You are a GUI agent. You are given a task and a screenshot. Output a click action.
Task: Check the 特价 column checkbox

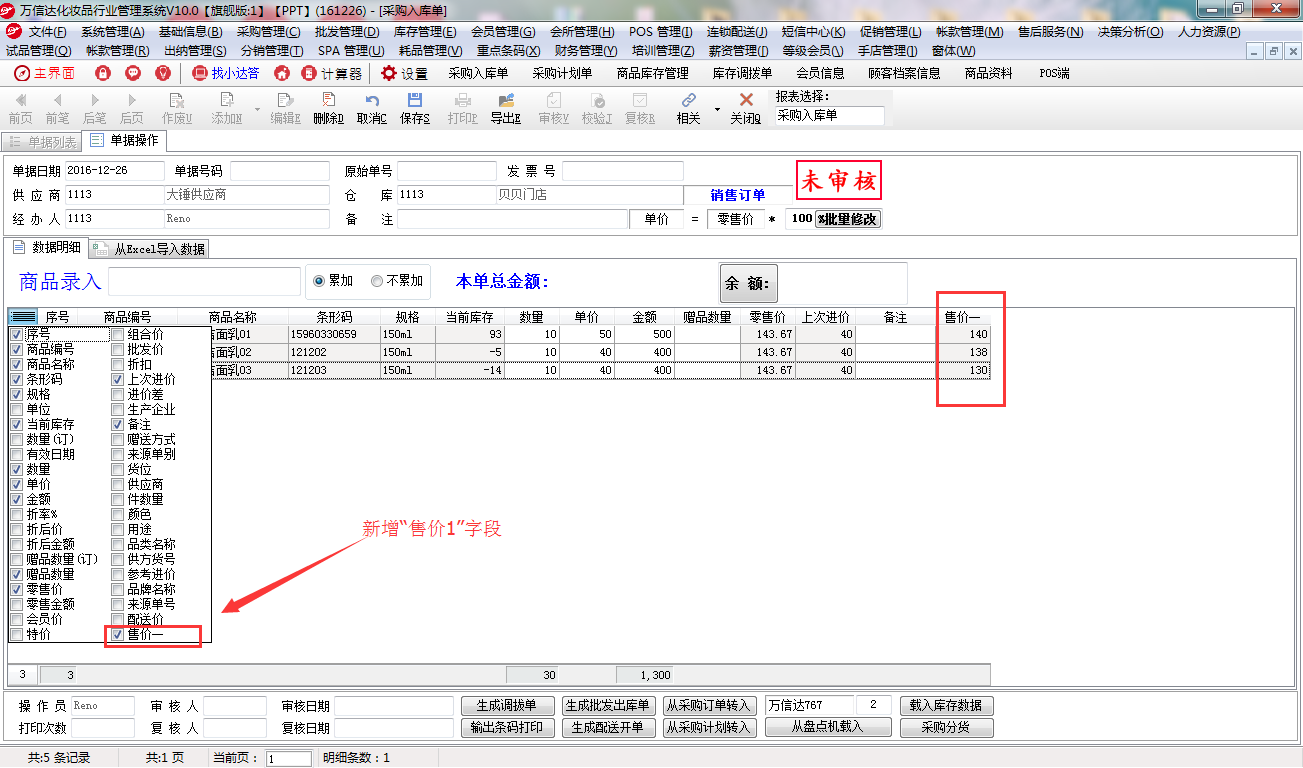(x=16, y=634)
